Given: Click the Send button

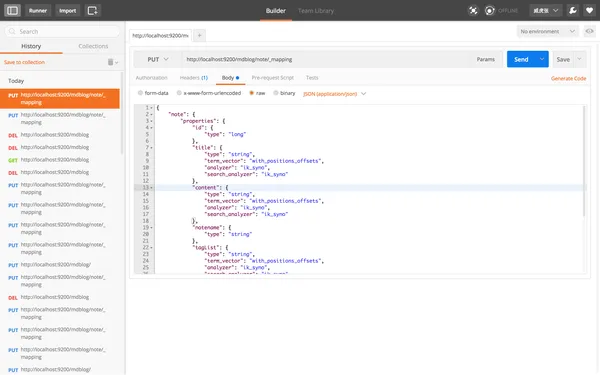Looking at the screenshot, I should click(521, 59).
